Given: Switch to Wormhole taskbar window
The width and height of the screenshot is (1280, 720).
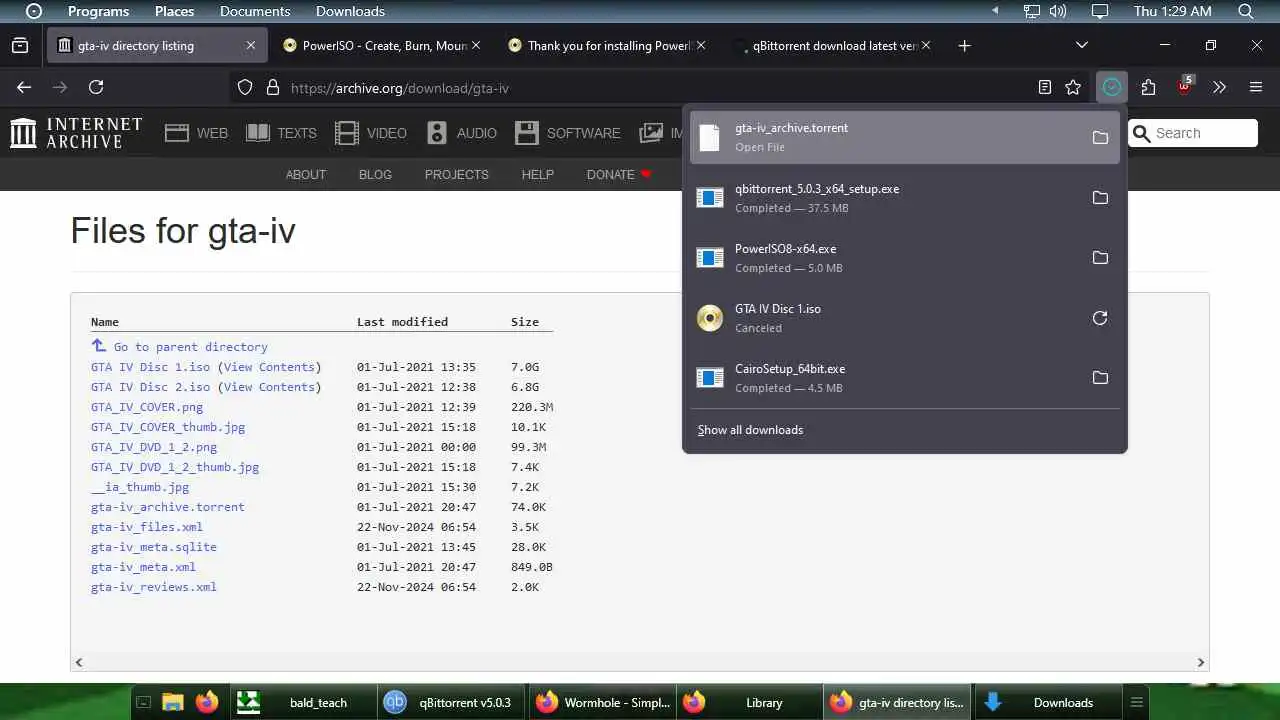Looking at the screenshot, I should click(x=602, y=702).
